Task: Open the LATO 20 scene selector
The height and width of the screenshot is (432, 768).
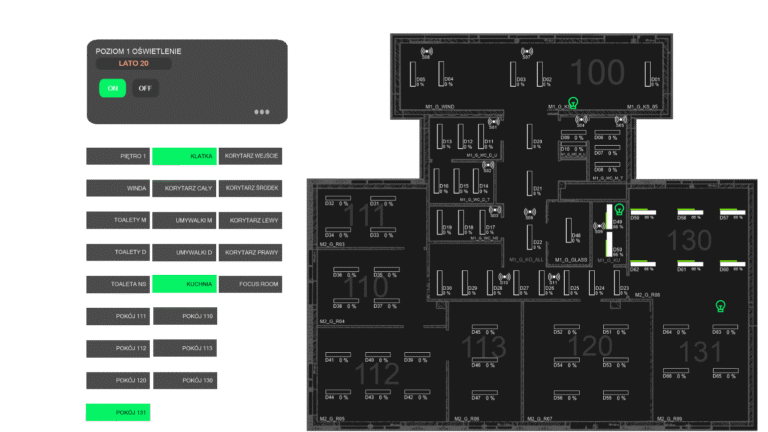Action: pyautogui.click(x=133, y=64)
